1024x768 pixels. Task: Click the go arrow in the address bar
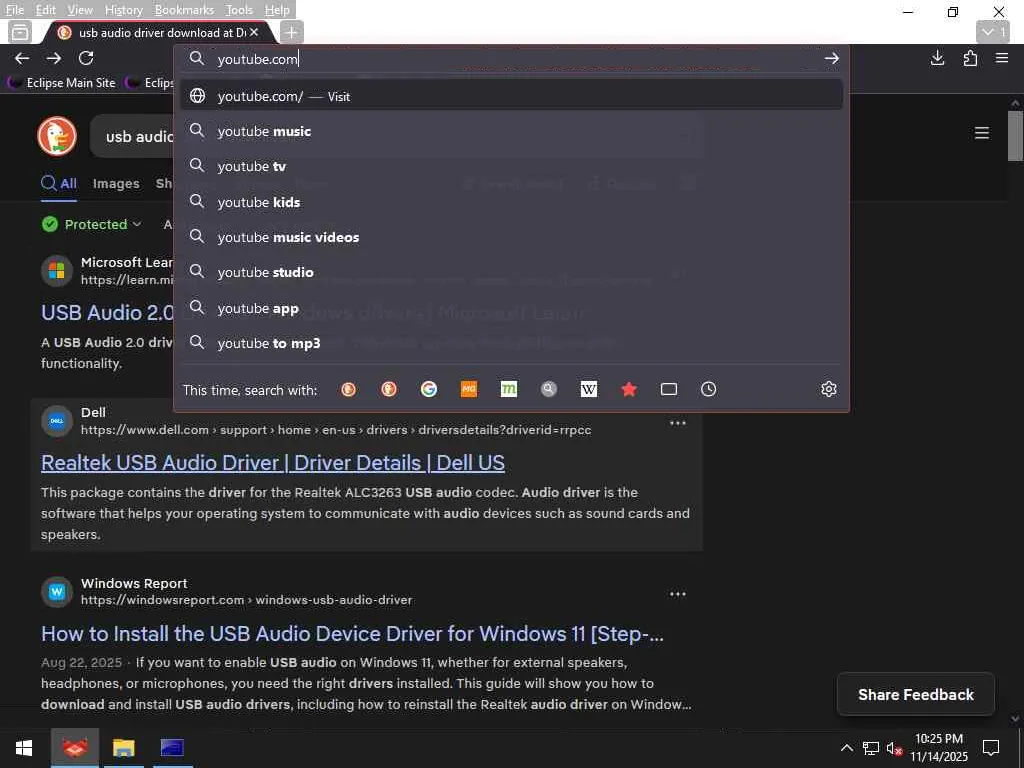831,58
